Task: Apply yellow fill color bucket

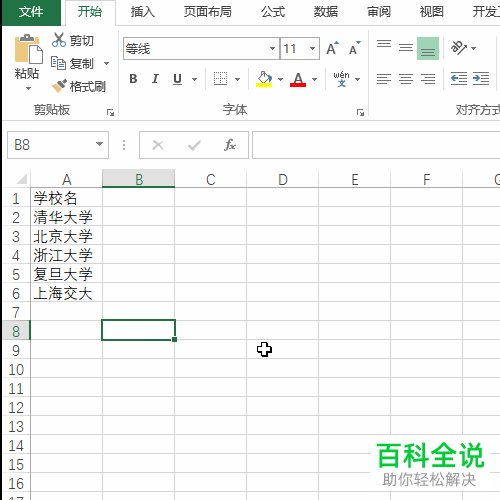Action: pyautogui.click(x=264, y=79)
